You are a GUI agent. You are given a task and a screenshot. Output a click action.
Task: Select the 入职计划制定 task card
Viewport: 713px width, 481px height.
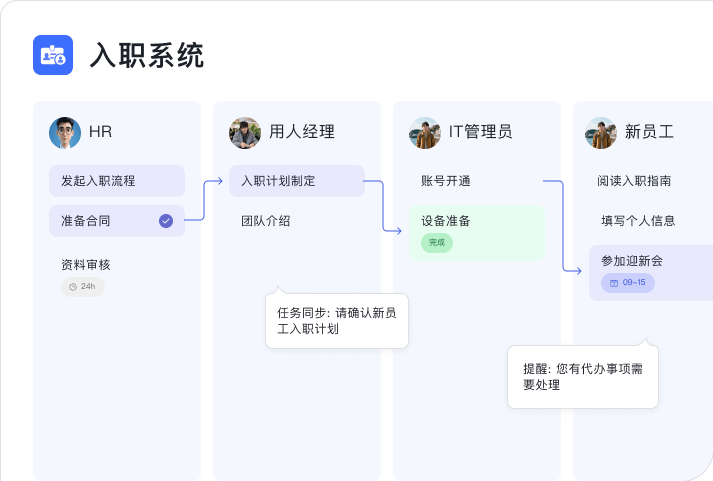click(297, 181)
